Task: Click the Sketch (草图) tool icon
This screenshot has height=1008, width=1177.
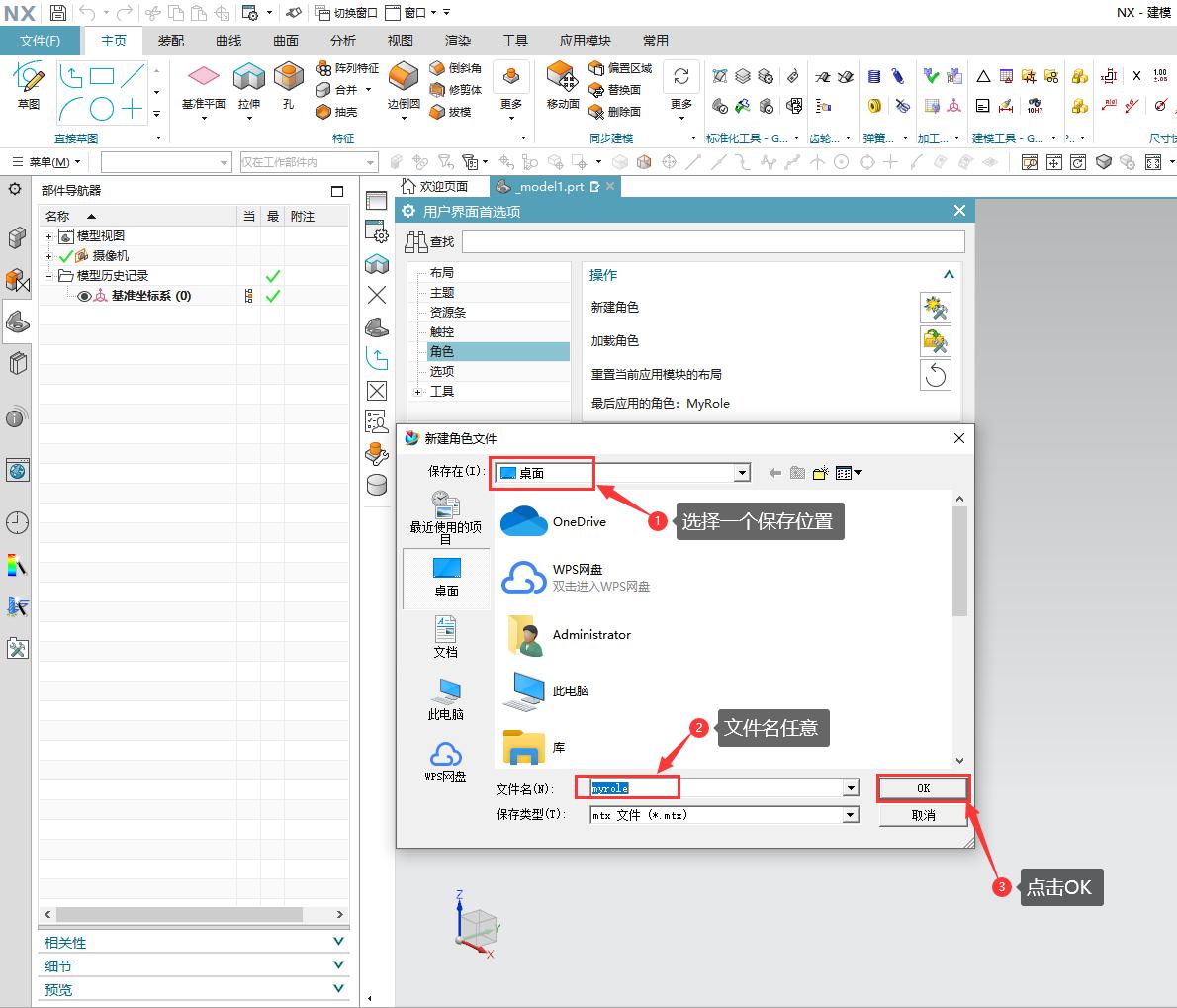Action: (29, 81)
